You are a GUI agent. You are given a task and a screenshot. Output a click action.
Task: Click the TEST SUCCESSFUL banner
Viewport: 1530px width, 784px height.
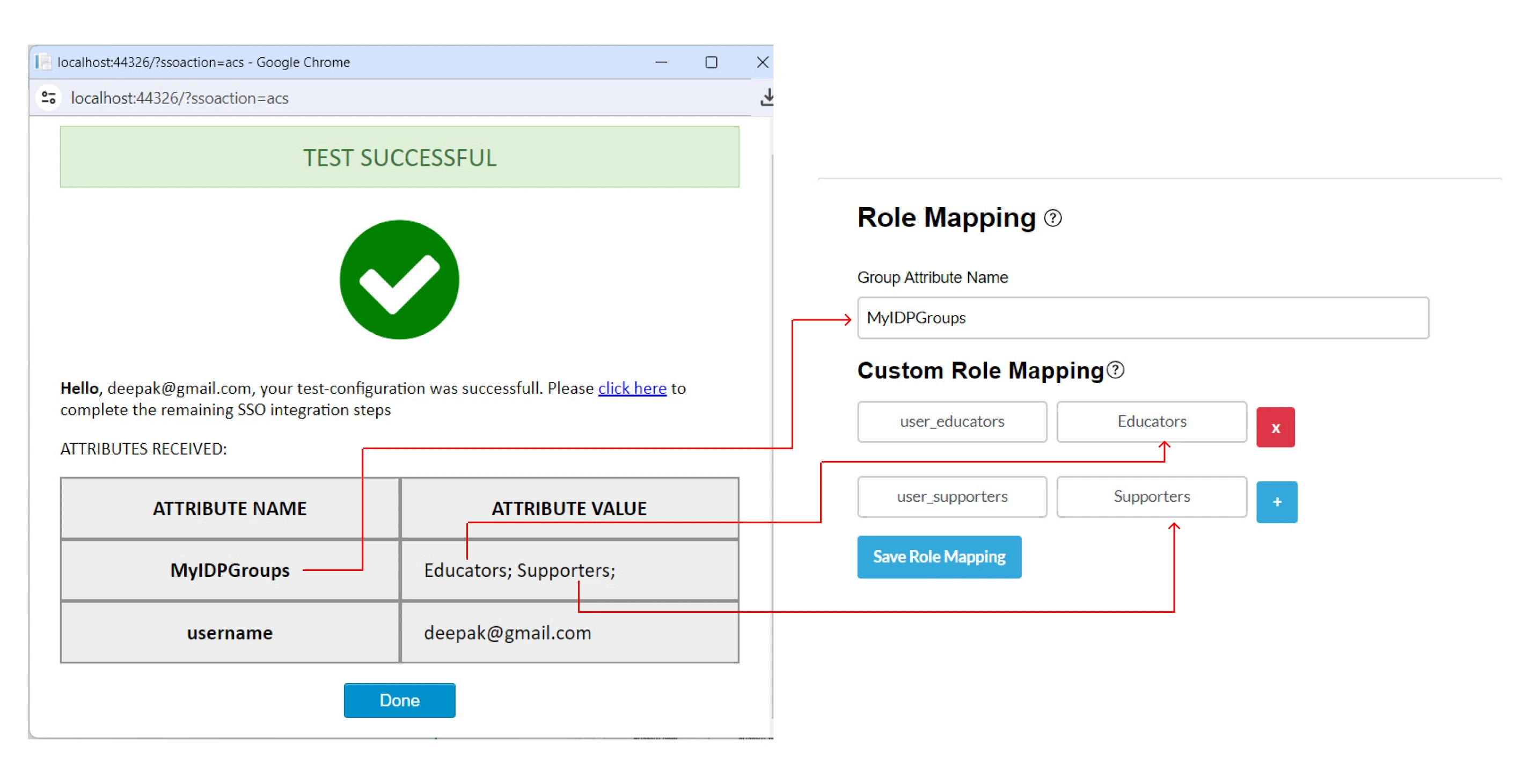(399, 157)
